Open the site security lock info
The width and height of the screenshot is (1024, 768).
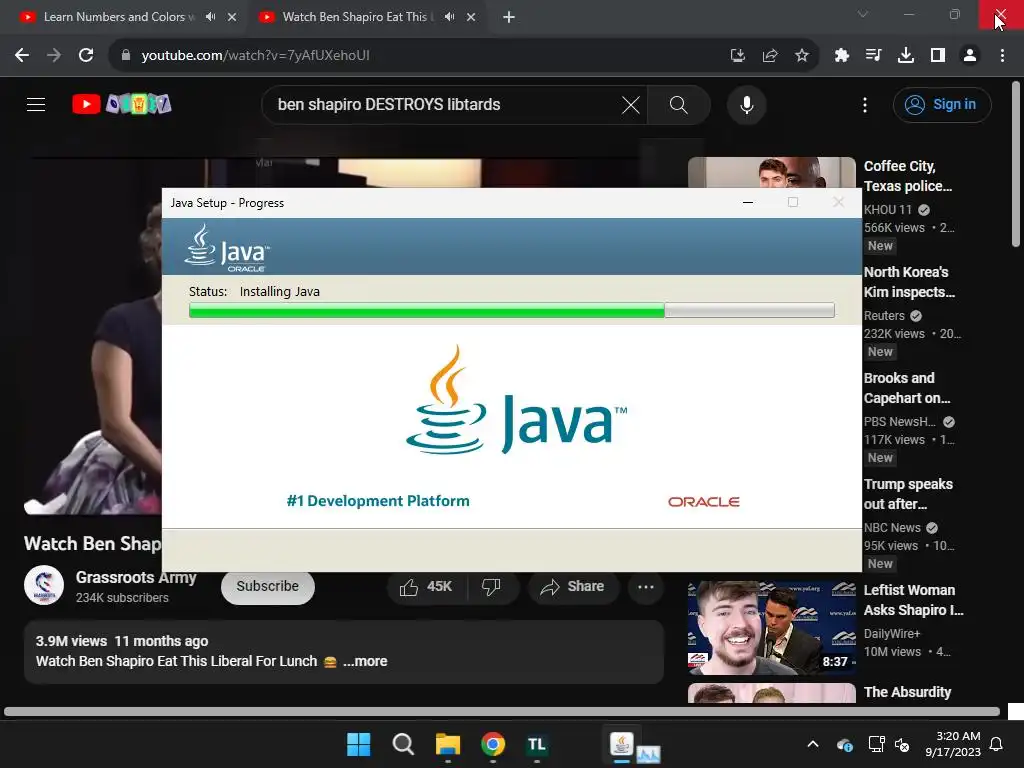tap(126, 56)
